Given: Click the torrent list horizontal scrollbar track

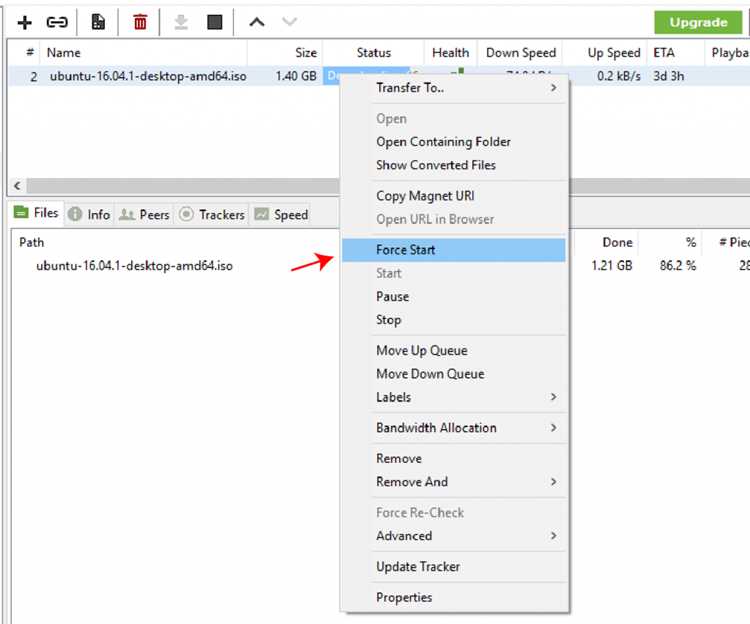Looking at the screenshot, I should (x=183, y=185).
